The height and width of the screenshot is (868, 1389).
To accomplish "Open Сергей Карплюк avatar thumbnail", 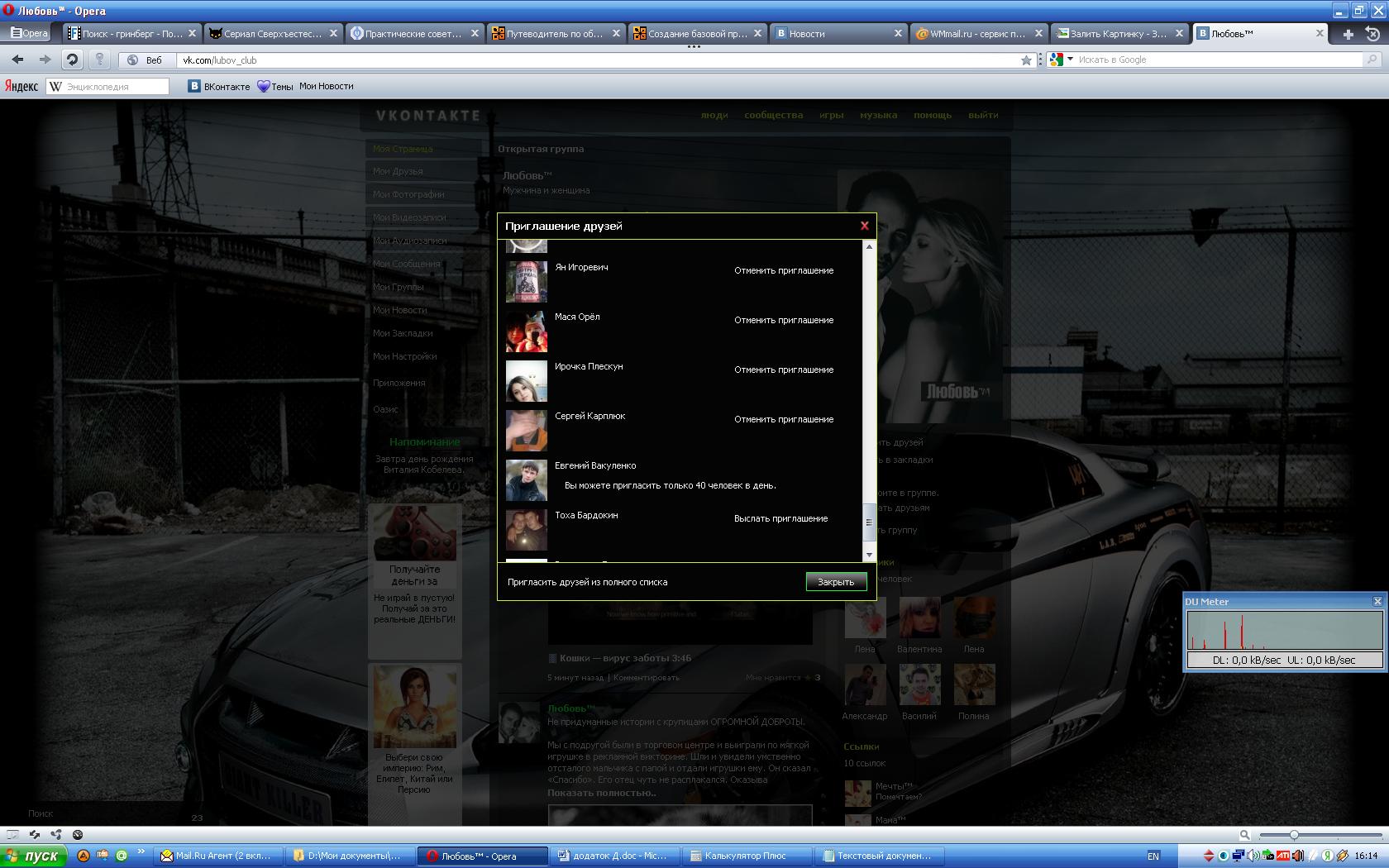I will click(x=527, y=431).
